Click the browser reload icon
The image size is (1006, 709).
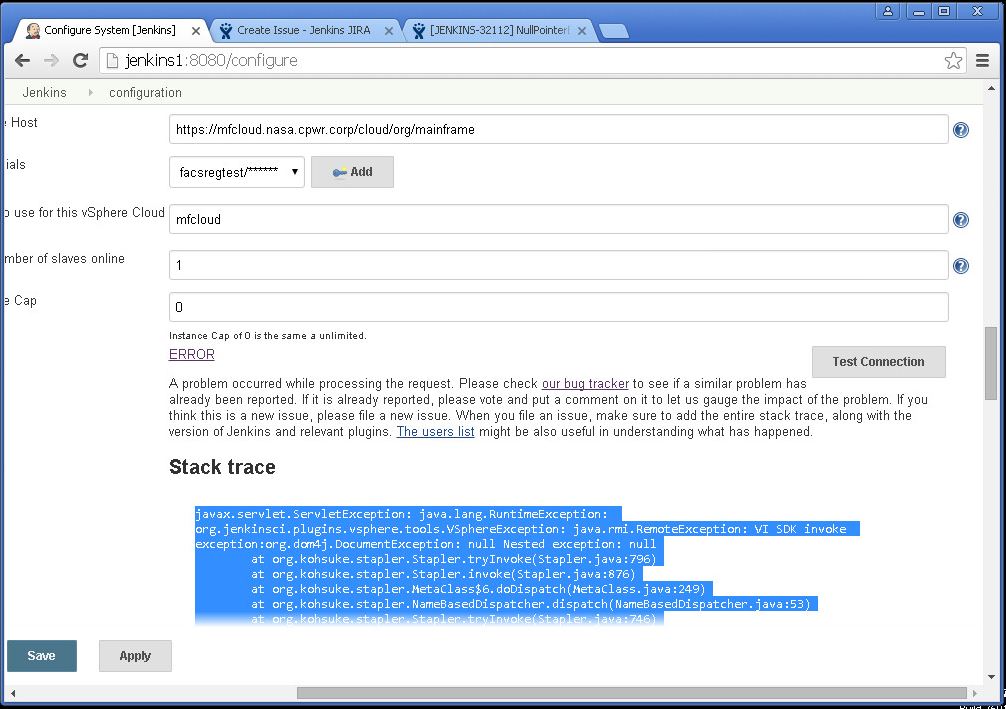pyautogui.click(x=82, y=61)
